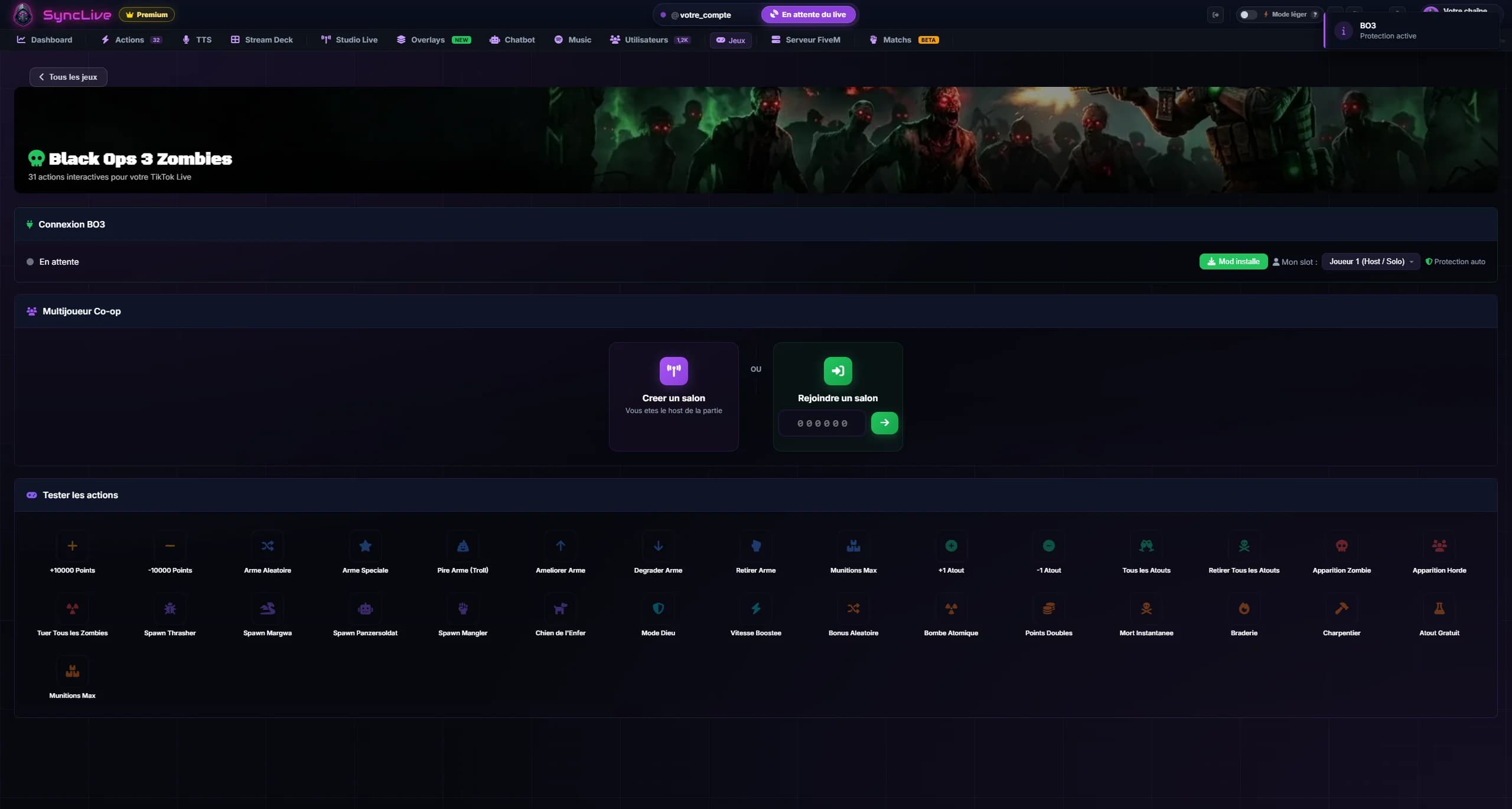Screen dimensions: 1512x809
Task: Test the Charpentier hammer action
Action: coord(1342,609)
